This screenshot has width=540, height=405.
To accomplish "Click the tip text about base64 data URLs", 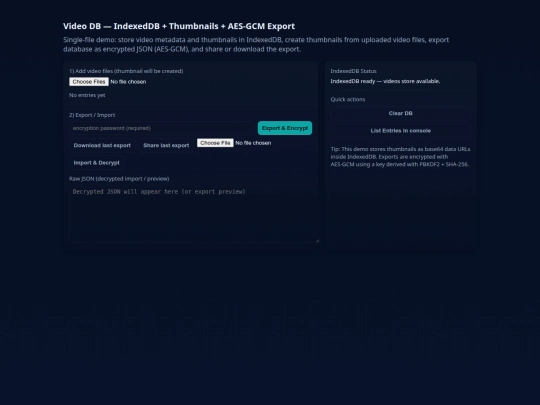I will (401, 157).
